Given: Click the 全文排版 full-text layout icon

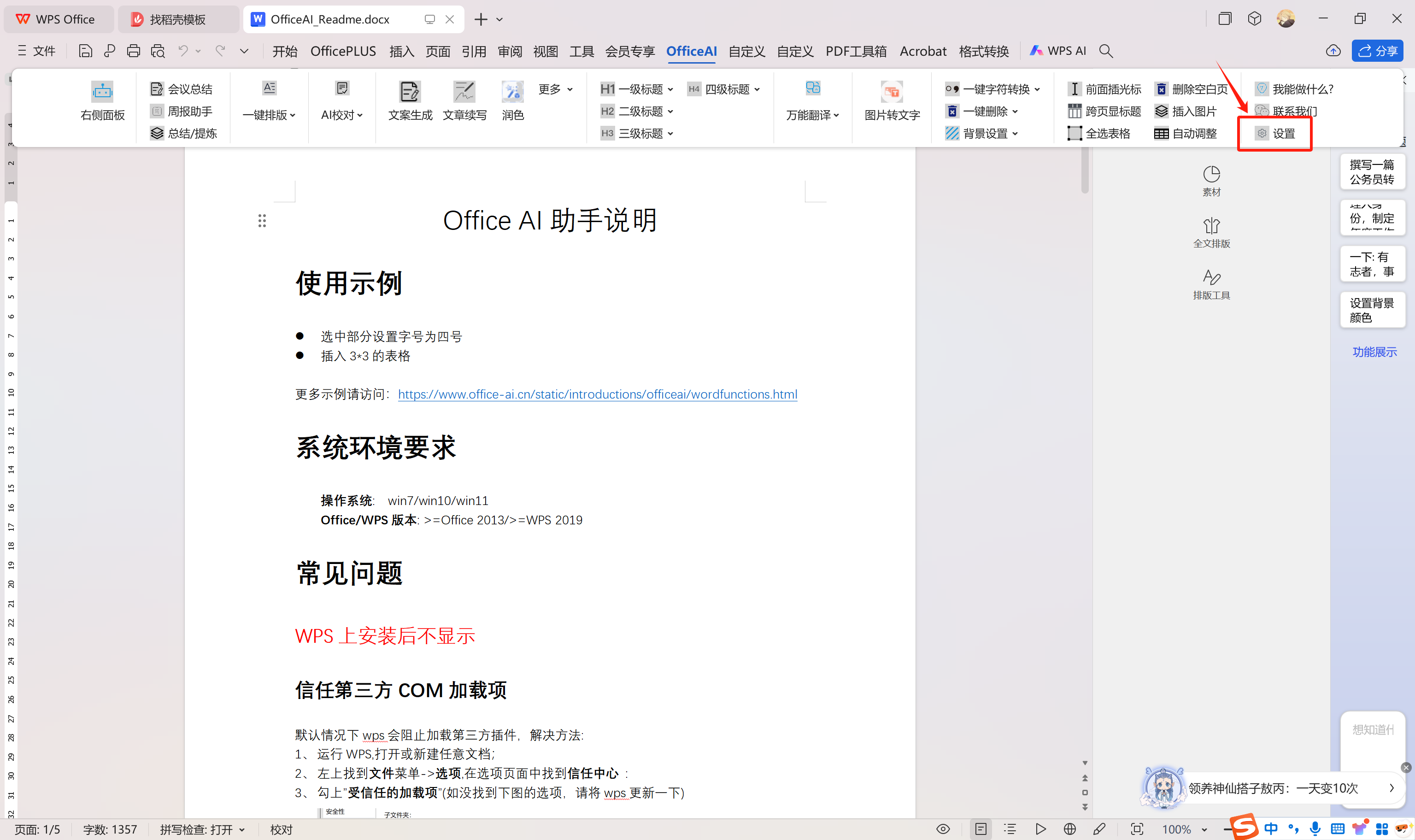Looking at the screenshot, I should click(x=1211, y=233).
